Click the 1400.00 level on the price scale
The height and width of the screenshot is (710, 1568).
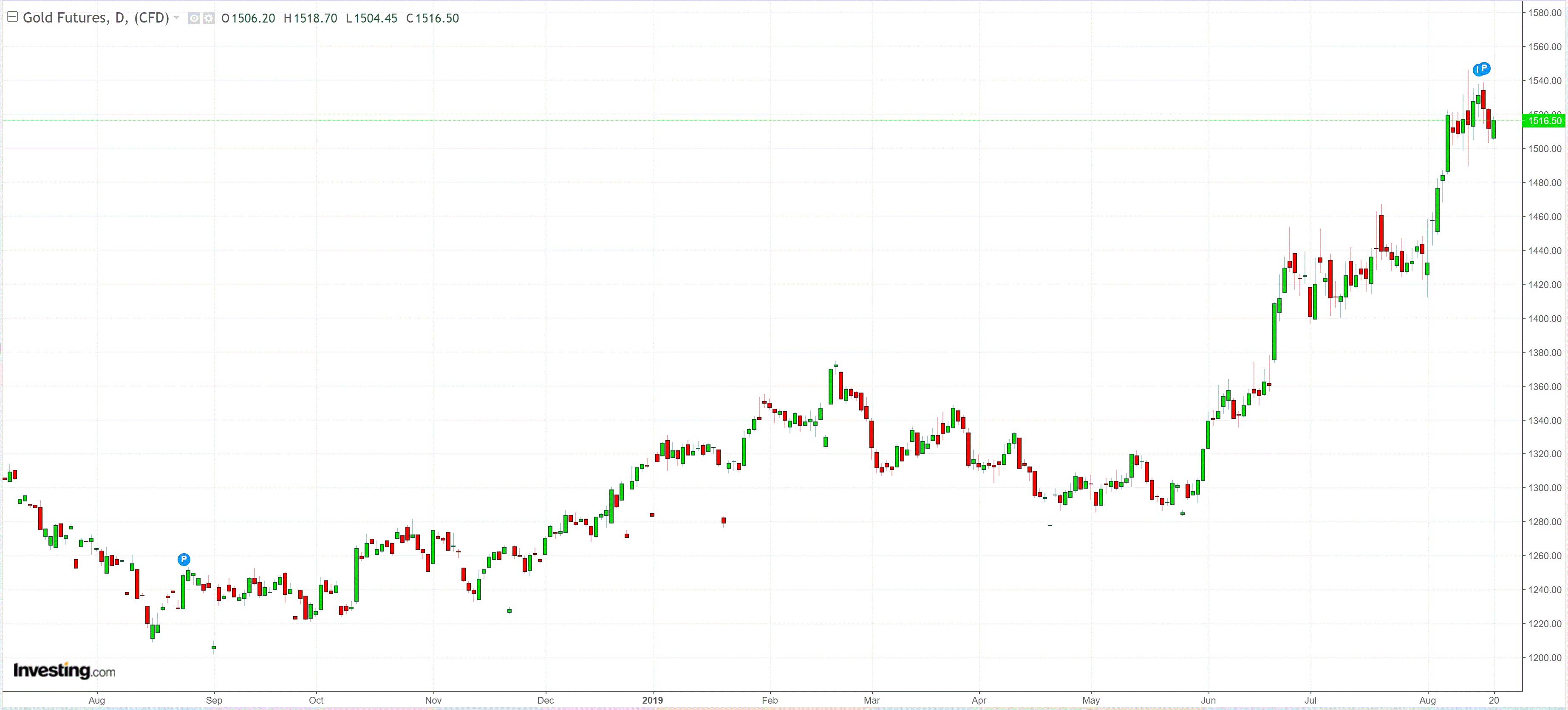(x=1544, y=319)
